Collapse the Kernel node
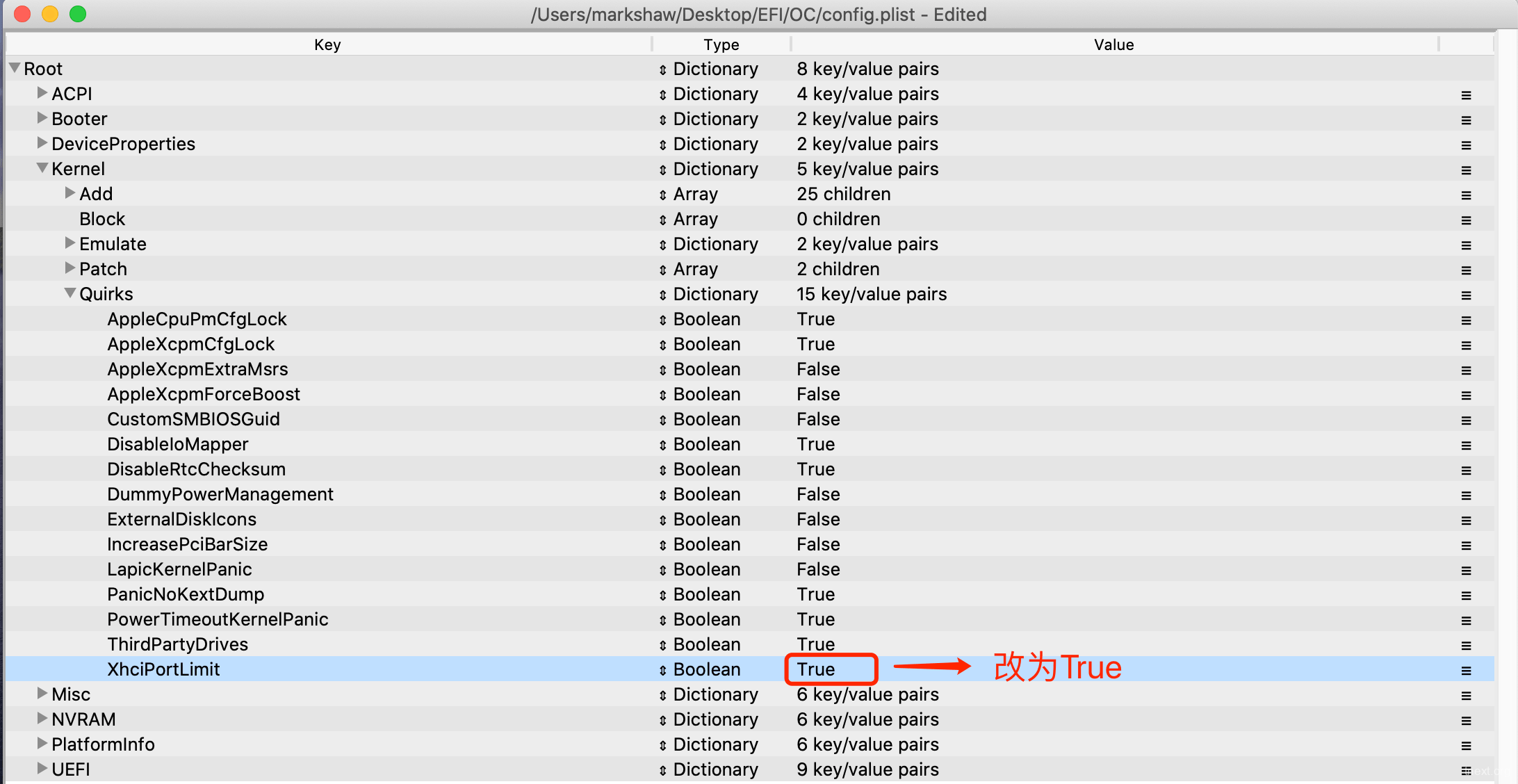Screen dimensions: 1518x784 [42, 168]
